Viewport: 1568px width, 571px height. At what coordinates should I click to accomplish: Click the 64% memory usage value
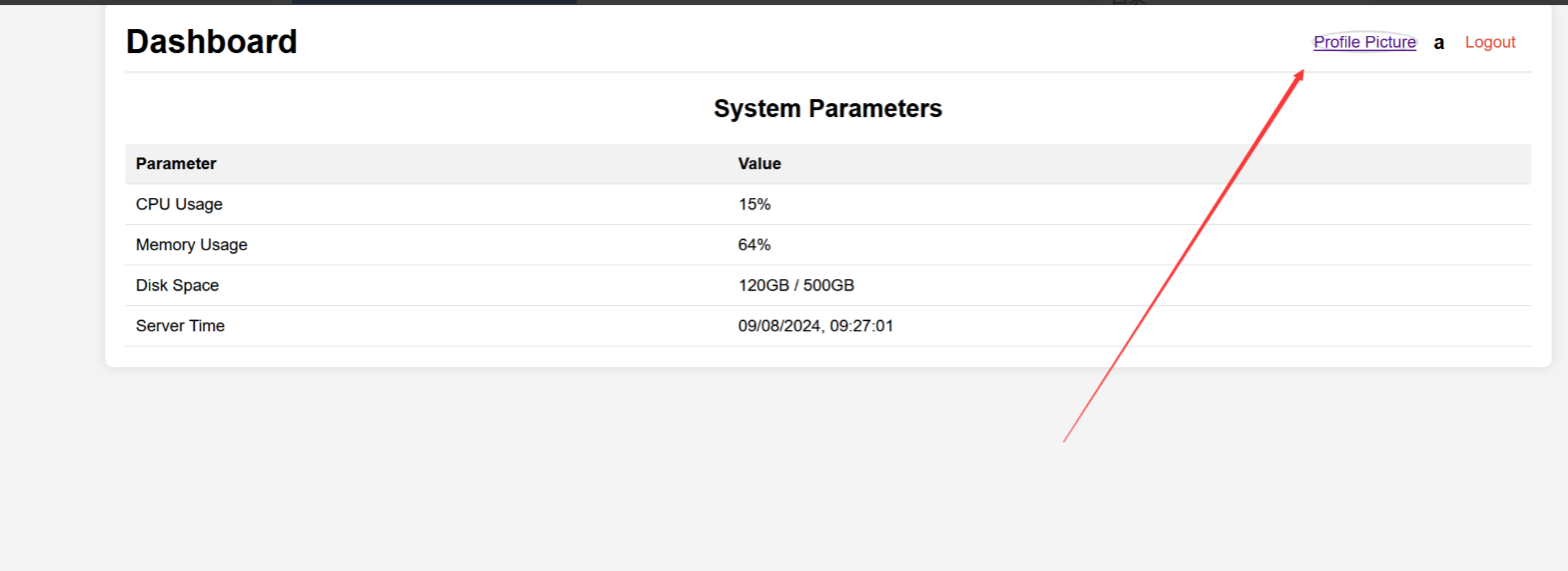[755, 245]
